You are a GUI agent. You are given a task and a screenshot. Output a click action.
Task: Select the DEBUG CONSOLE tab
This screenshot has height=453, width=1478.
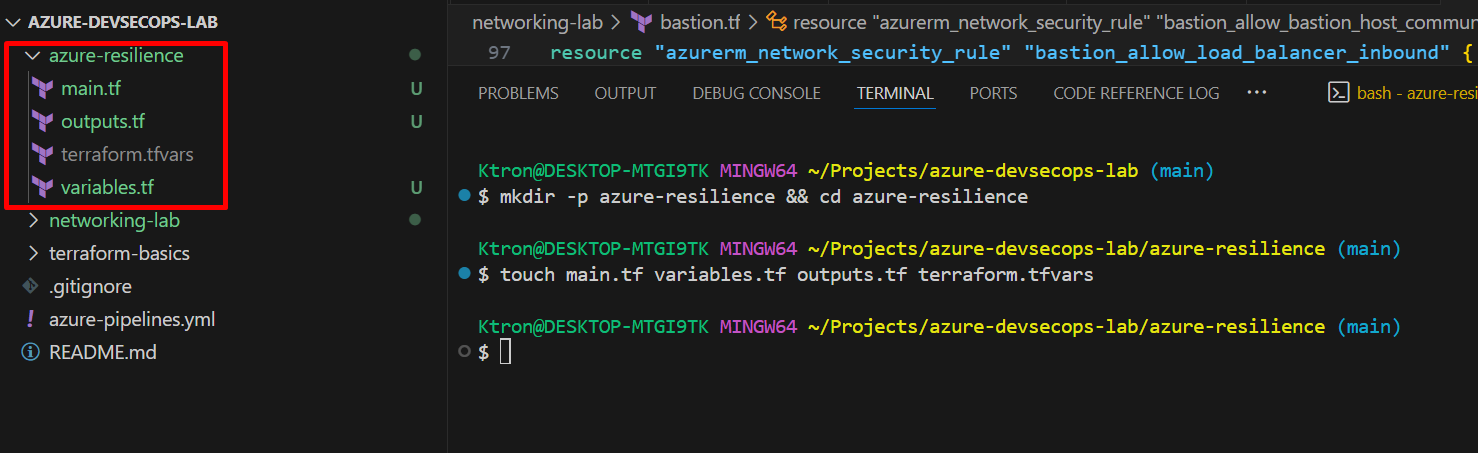point(756,93)
